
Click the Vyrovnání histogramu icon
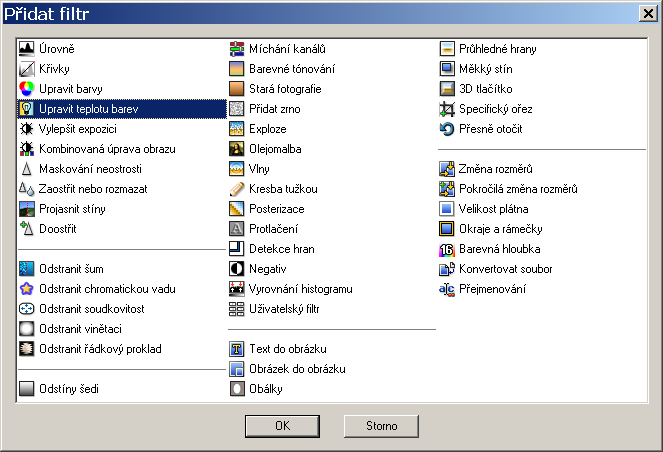pyautogui.click(x=236, y=289)
